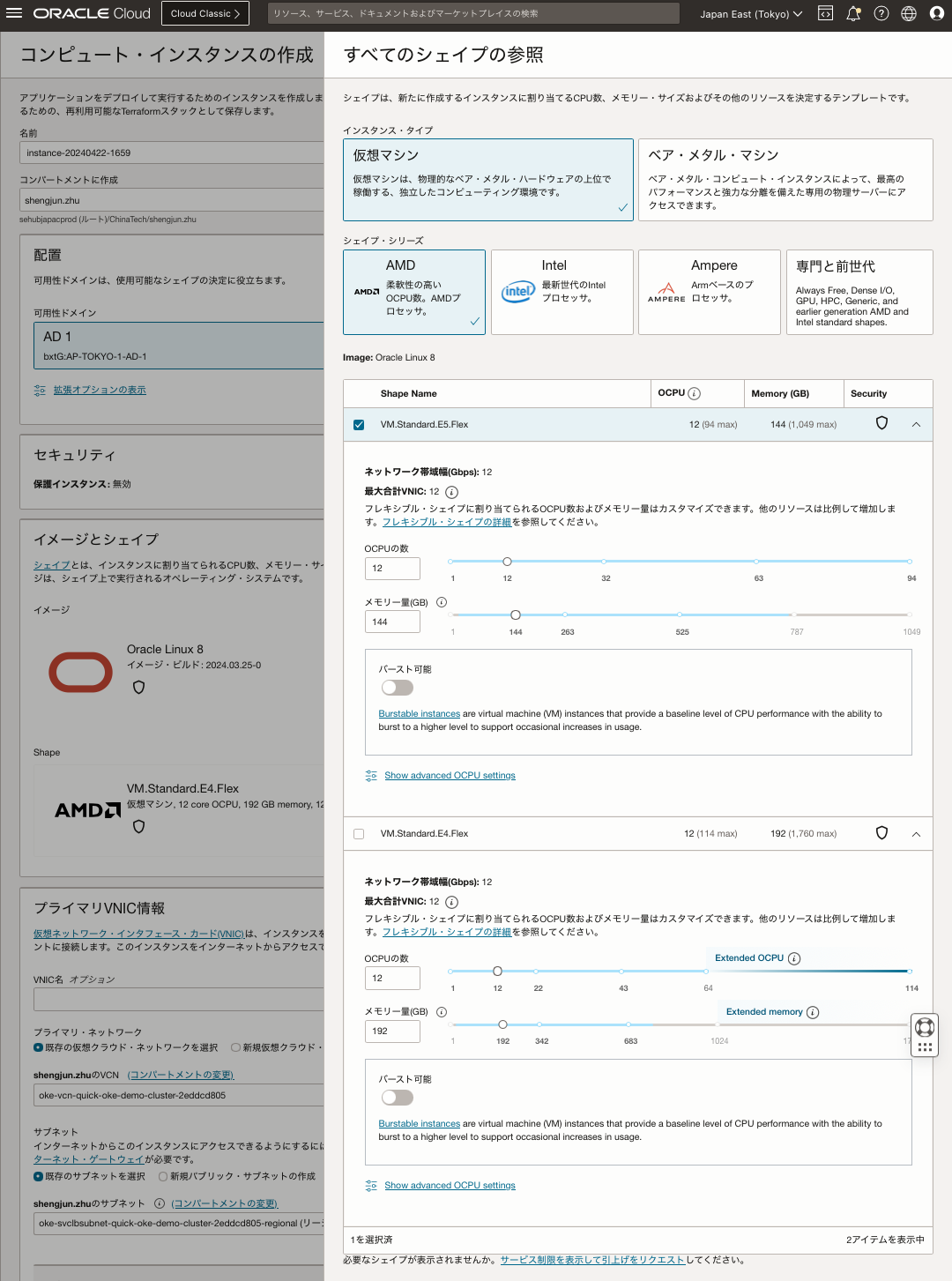Collapse the VM.Standard.E4.Flex details section
The height and width of the screenshot is (1281, 952).
click(916, 833)
